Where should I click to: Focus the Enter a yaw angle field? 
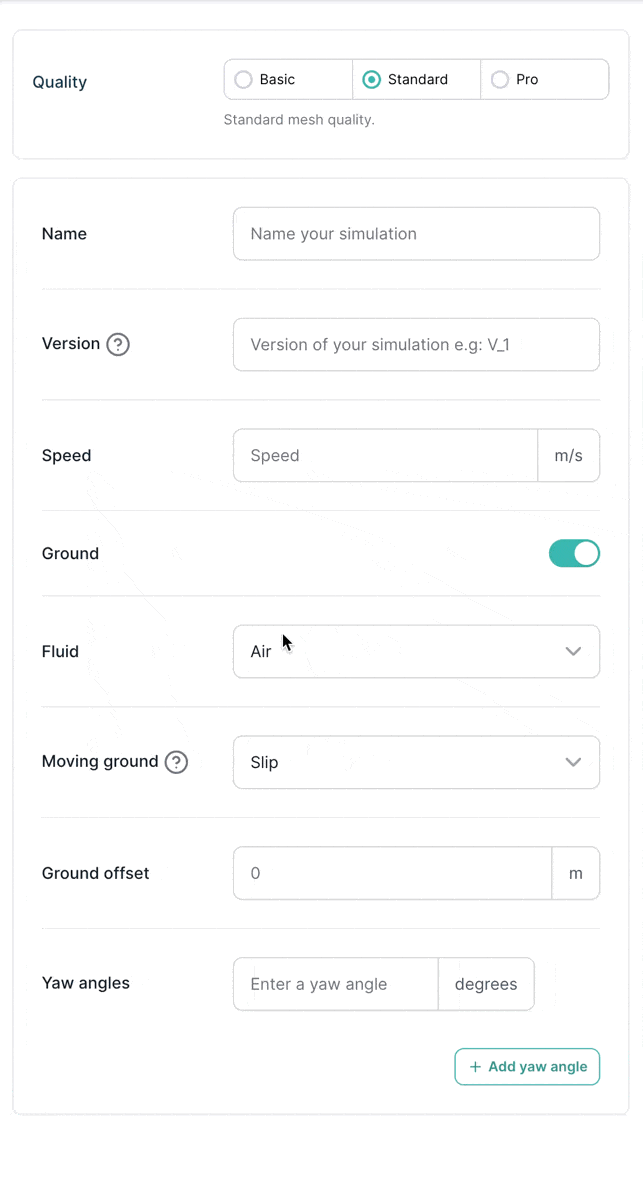point(335,984)
